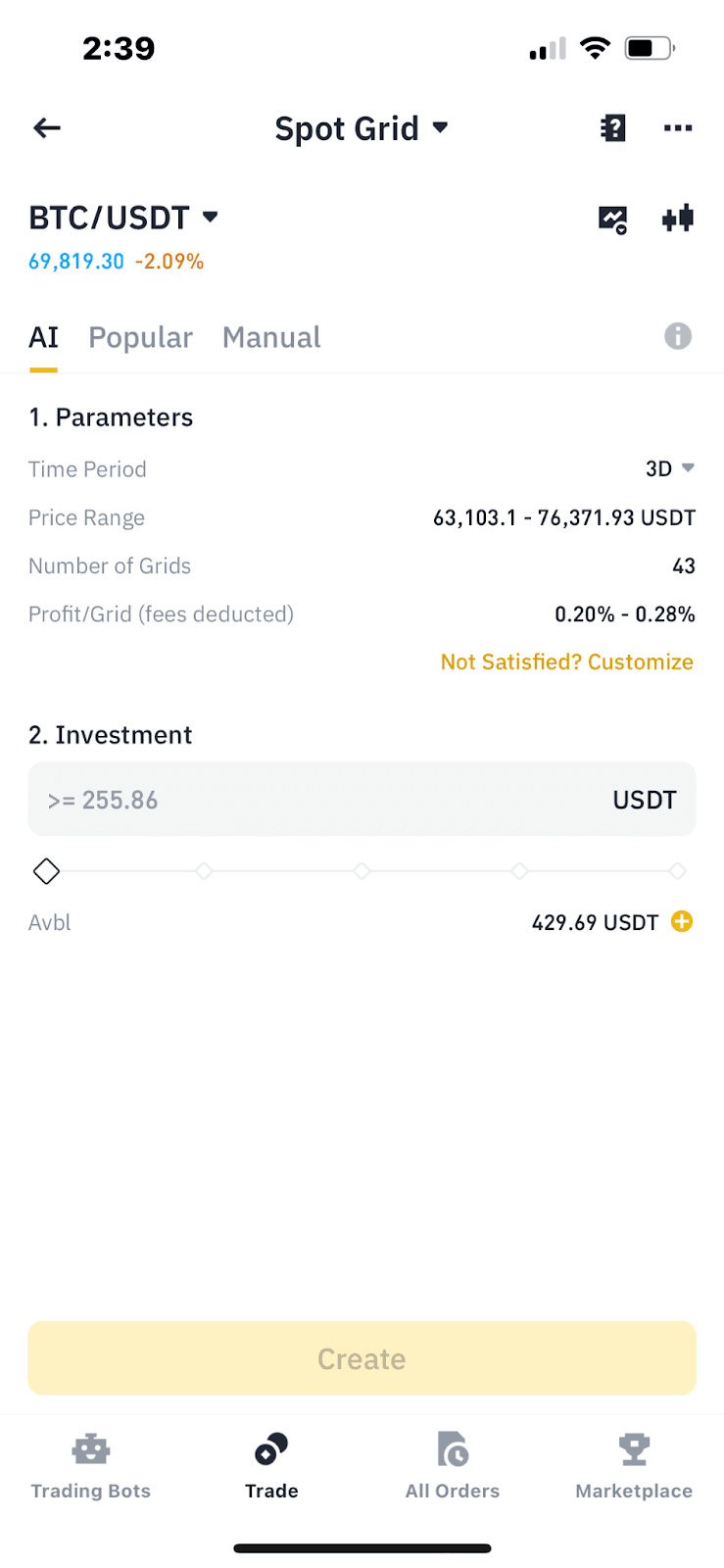
Task: Expand the 3D Time Period dropdown
Action: (670, 468)
